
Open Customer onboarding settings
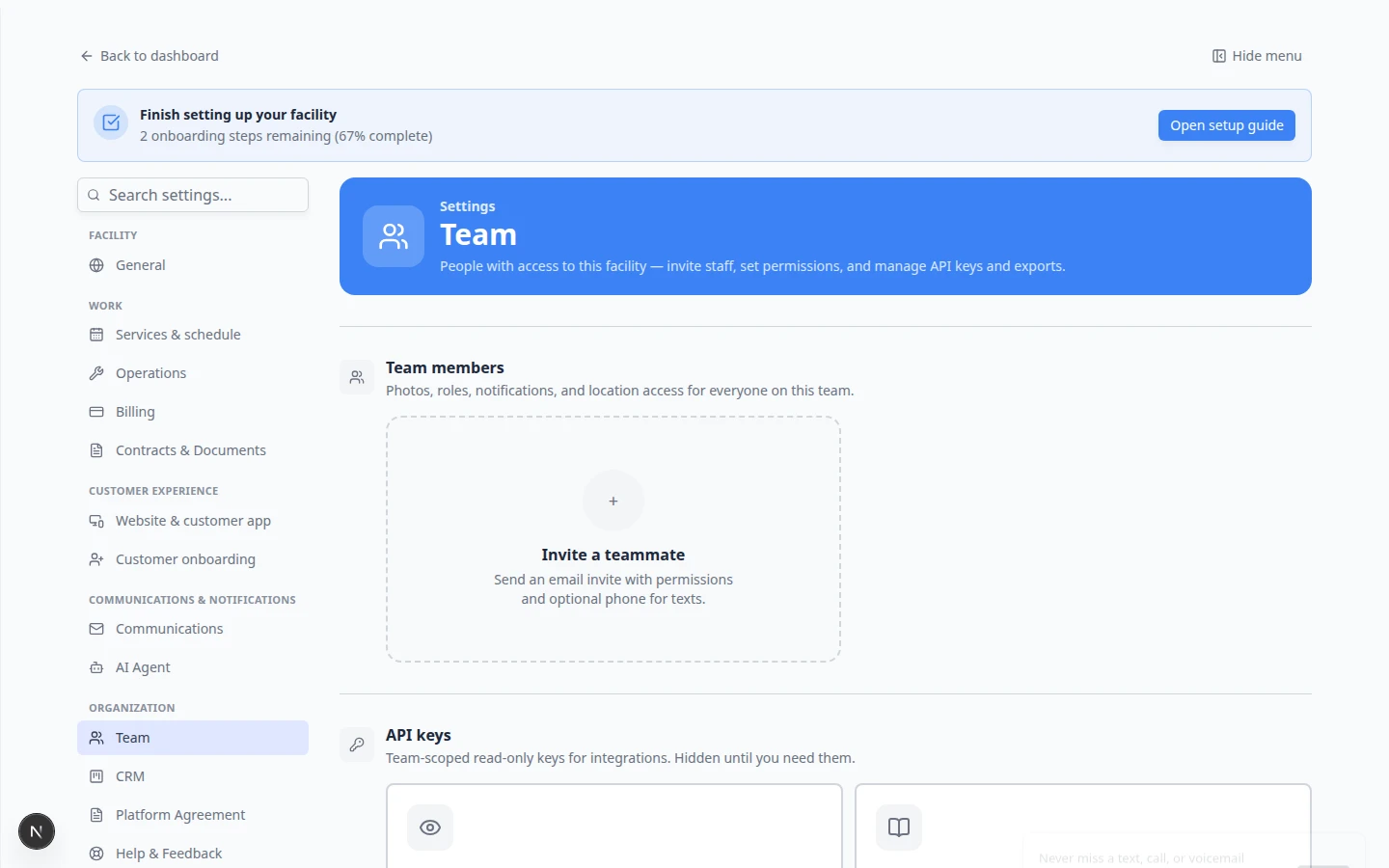point(193,559)
